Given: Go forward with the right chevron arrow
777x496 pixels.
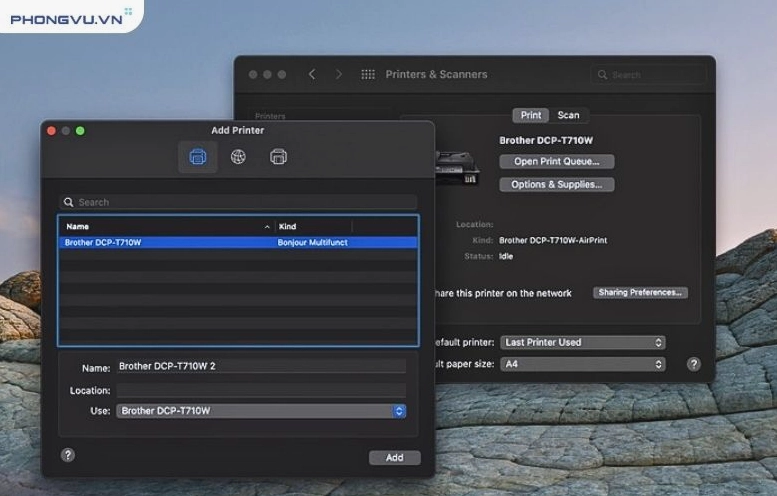Looking at the screenshot, I should (x=339, y=75).
